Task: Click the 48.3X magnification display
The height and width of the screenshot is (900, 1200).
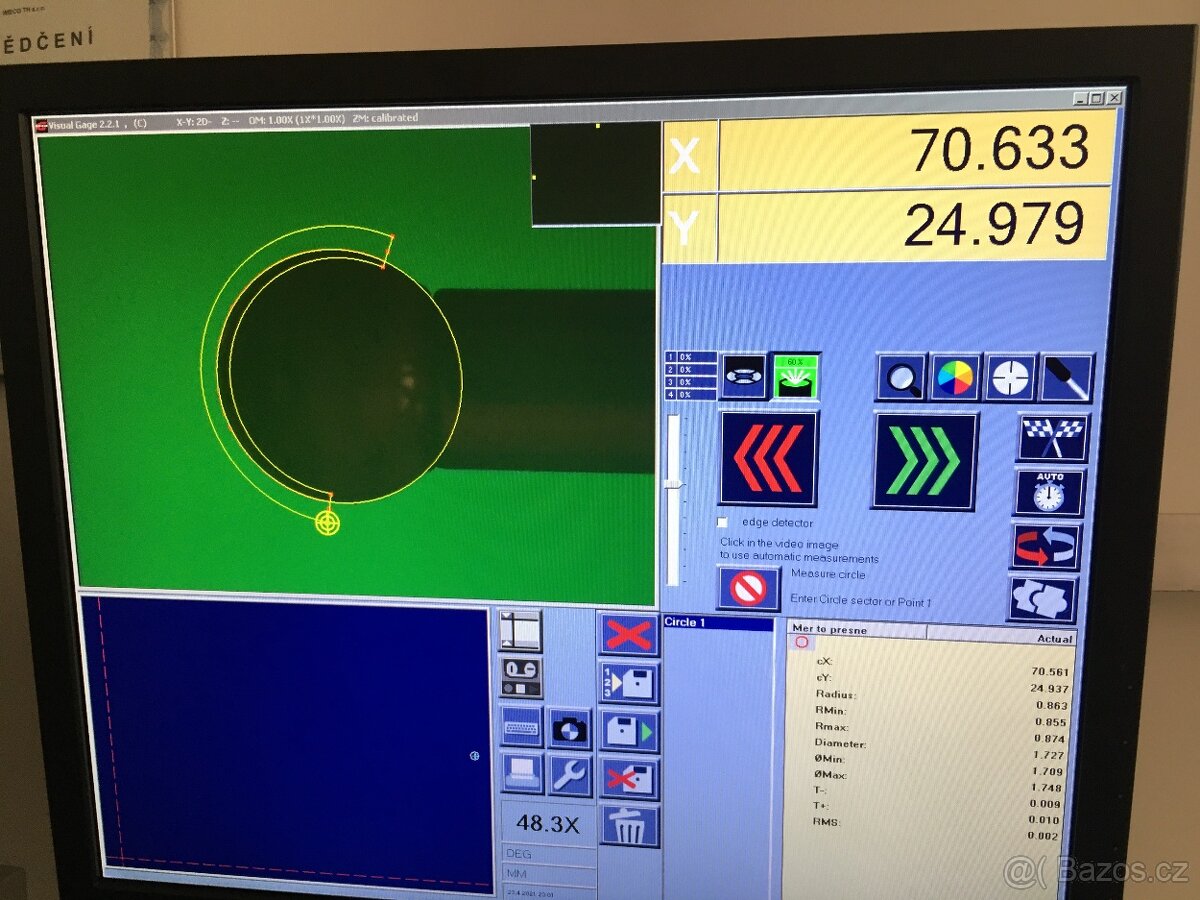Action: [547, 824]
